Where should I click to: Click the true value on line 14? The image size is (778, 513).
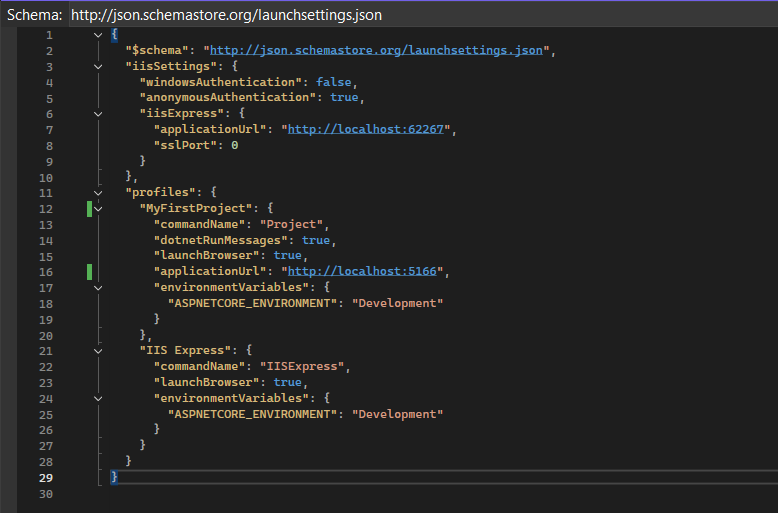coord(316,240)
